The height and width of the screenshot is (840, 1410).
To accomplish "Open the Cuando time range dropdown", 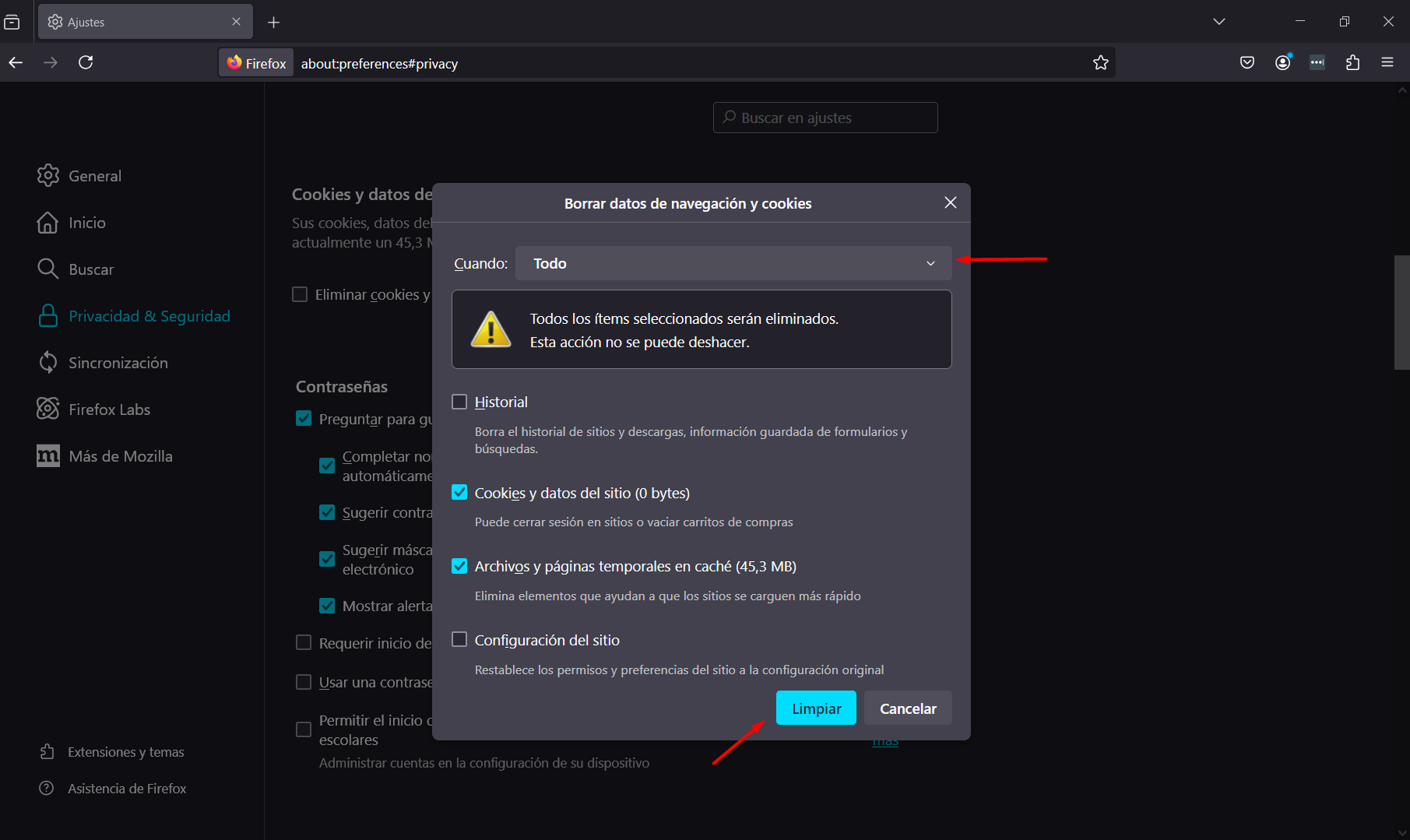I will 733,263.
